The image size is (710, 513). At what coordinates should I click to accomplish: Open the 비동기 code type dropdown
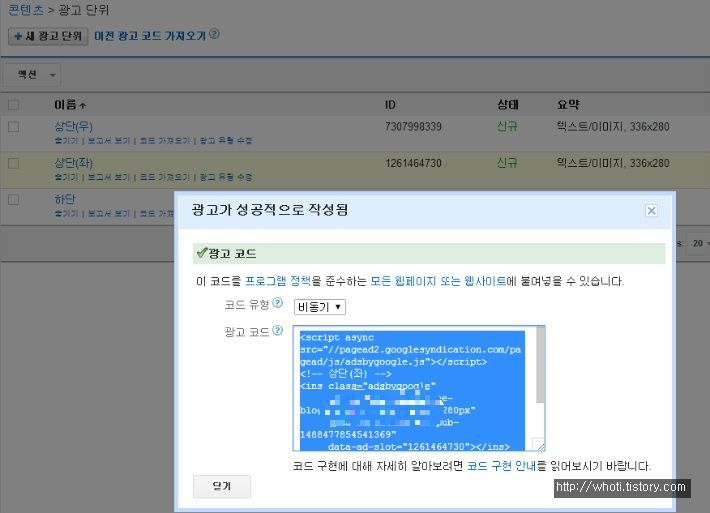click(x=320, y=307)
